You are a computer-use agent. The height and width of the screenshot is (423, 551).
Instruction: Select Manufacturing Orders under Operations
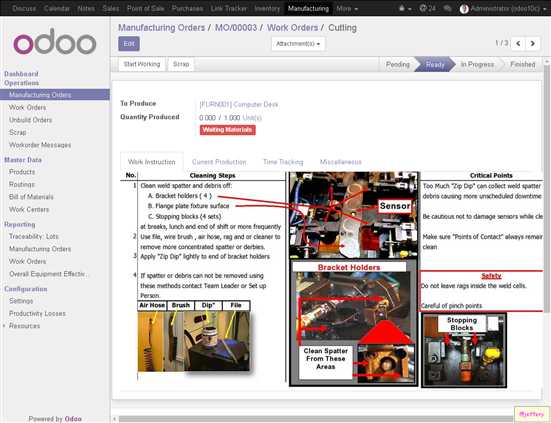54,95
